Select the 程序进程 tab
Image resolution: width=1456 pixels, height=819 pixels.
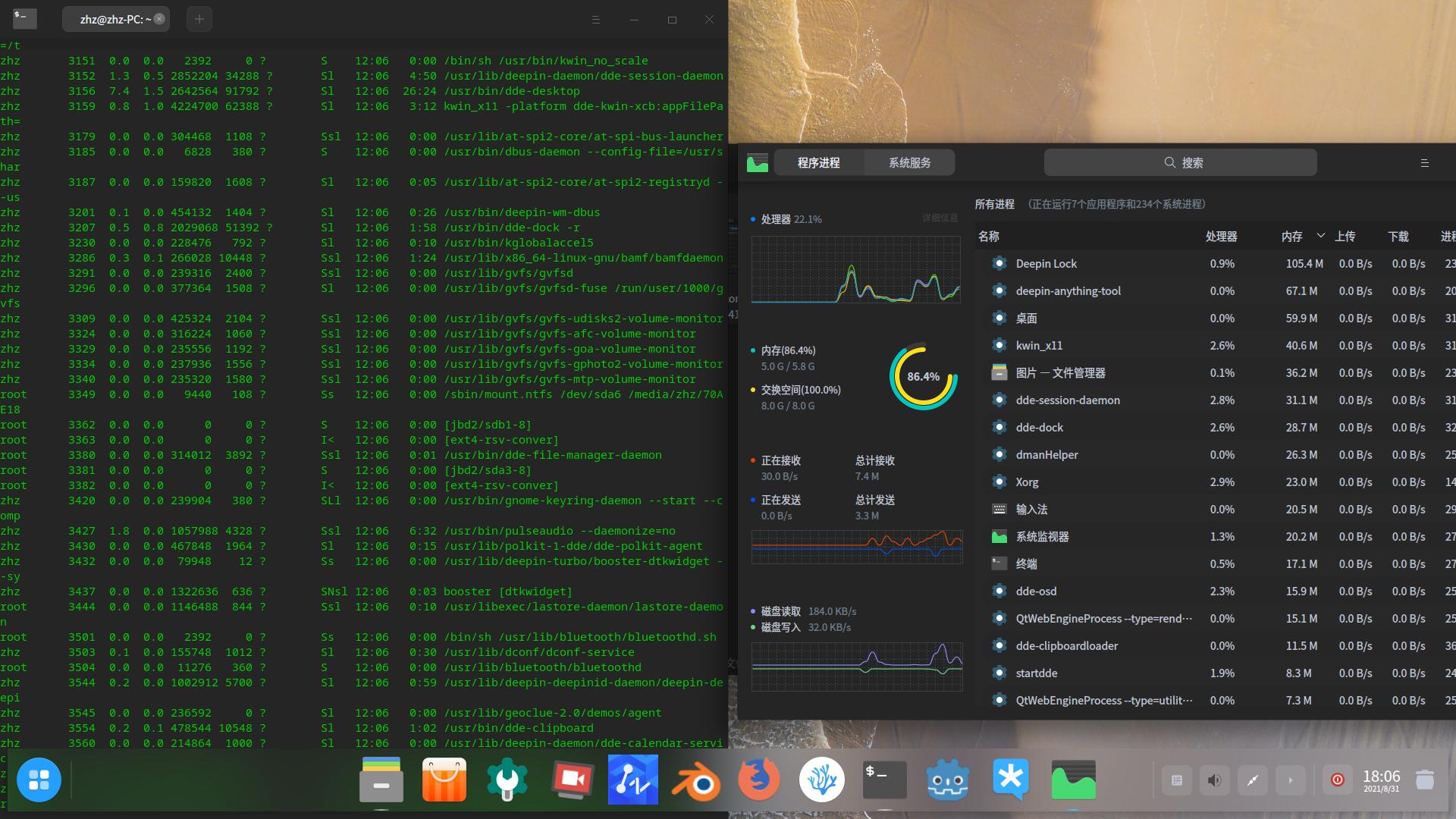(x=818, y=163)
